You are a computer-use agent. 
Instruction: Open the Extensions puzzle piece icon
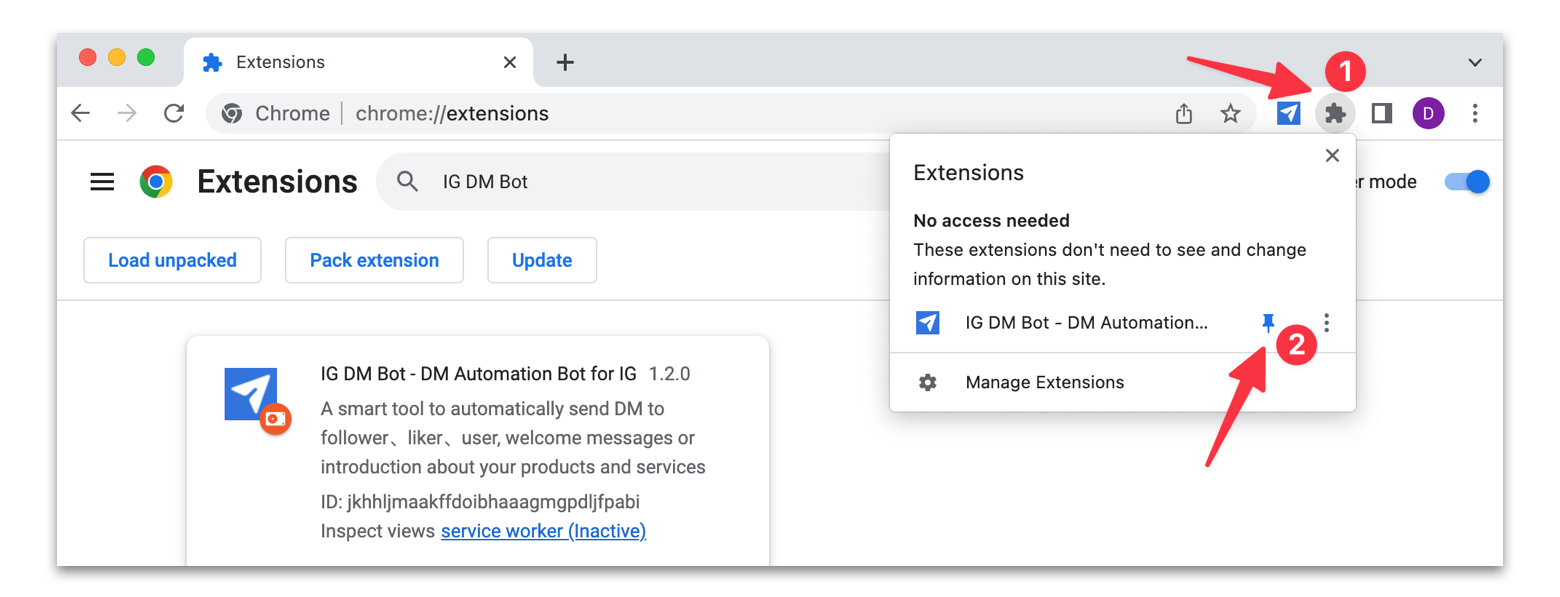1335,113
